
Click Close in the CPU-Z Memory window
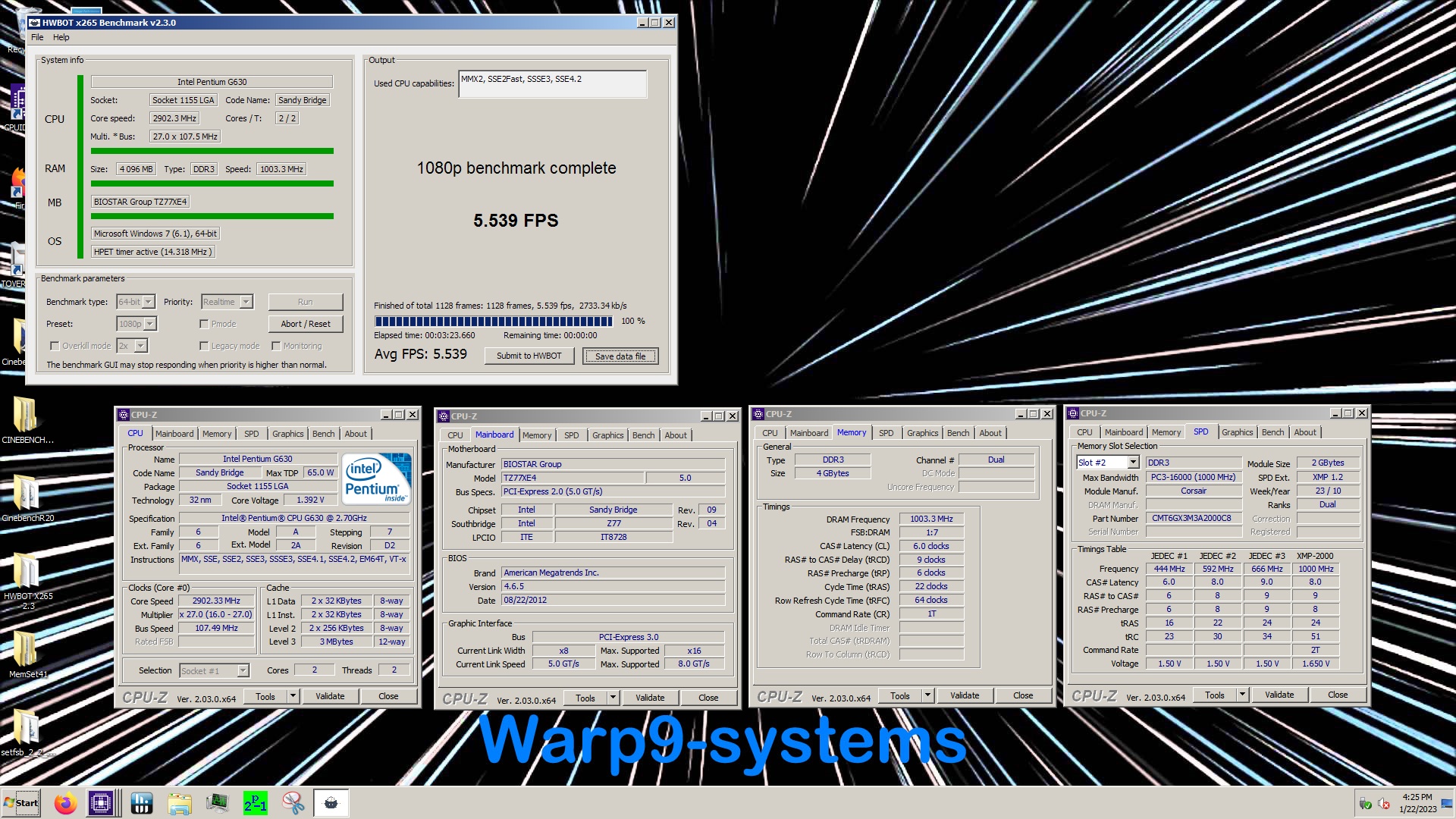click(1023, 695)
